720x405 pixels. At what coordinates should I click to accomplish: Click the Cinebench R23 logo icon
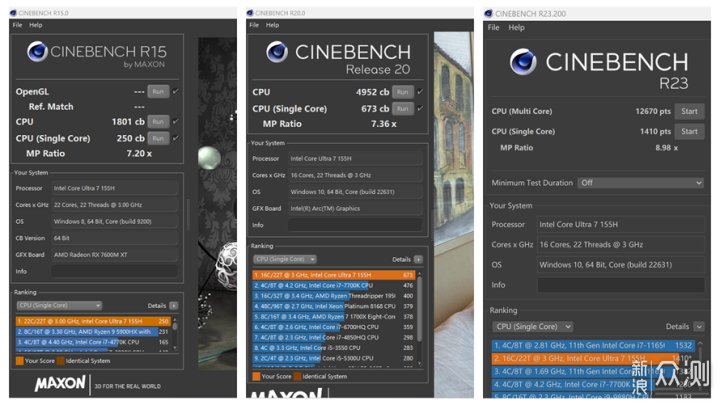pos(523,62)
